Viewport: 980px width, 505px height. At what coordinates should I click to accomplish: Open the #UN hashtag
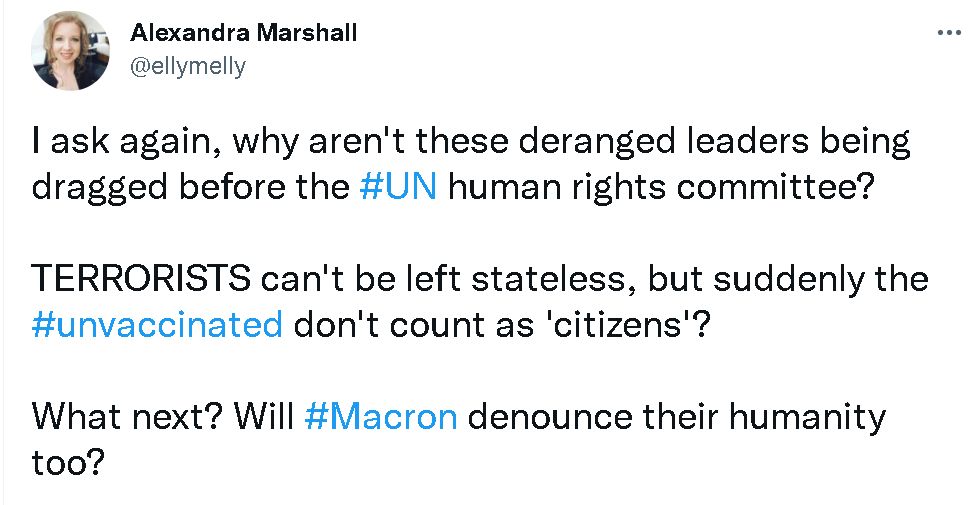[398, 187]
